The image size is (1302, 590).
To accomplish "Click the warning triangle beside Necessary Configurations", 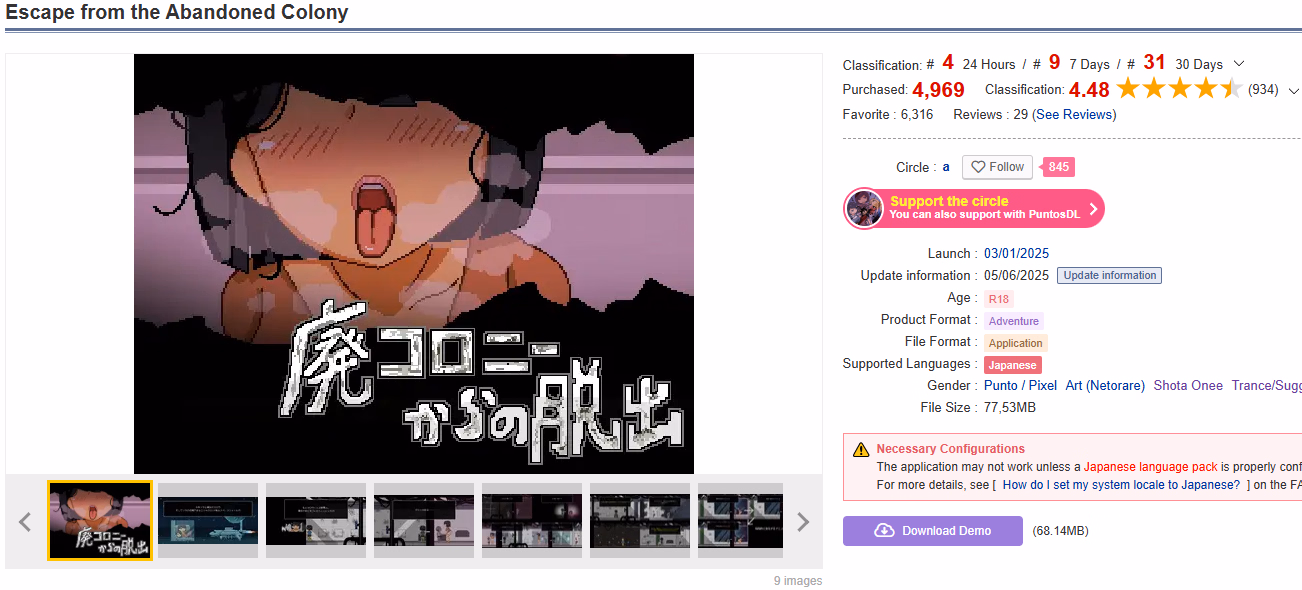I will pyautogui.click(x=860, y=450).
